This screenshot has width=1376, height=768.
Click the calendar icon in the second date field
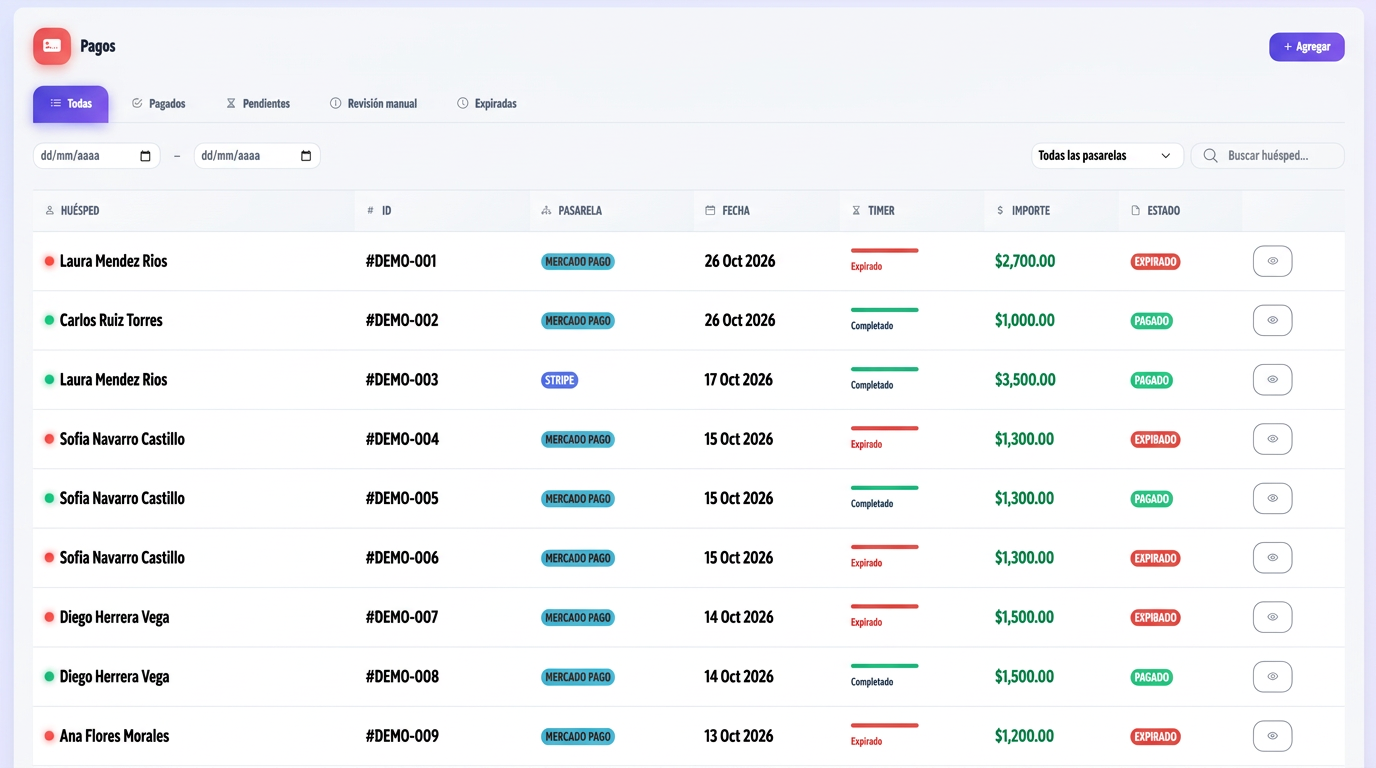click(306, 156)
